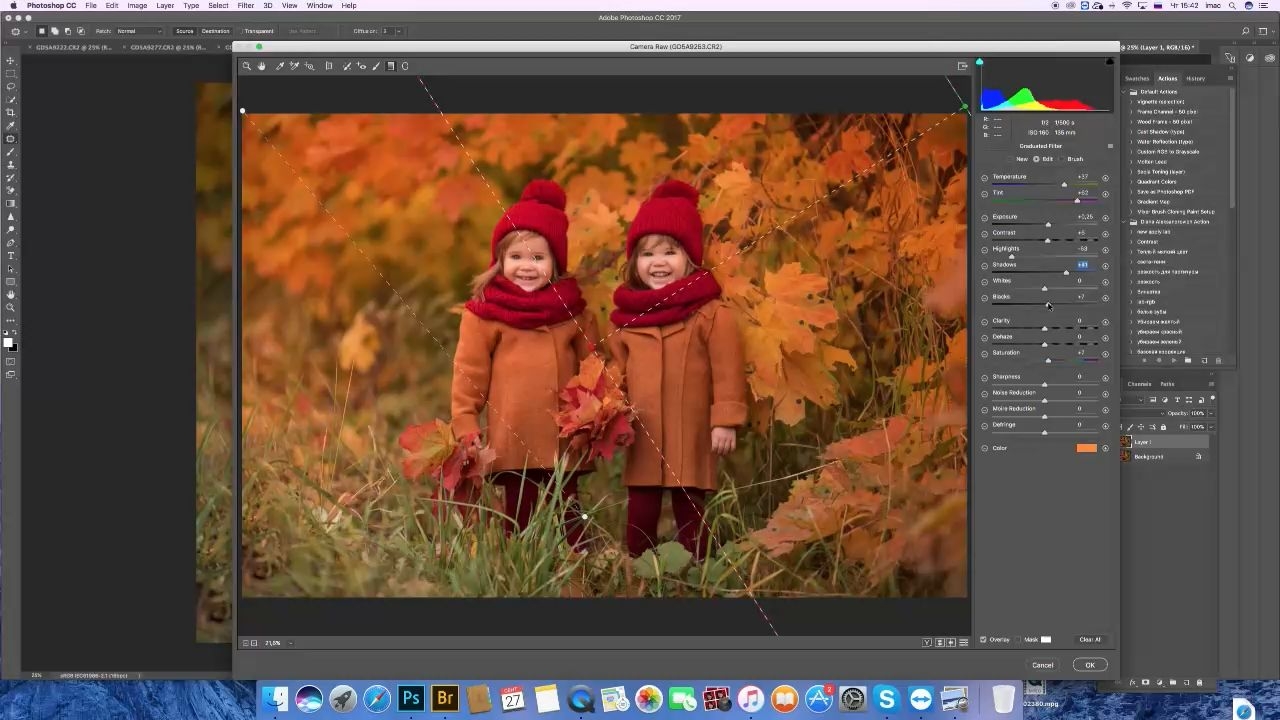Screen dimensions: 1280x720
Task: Open the Patch mode dropdown showing Normal
Action: [x=139, y=31]
